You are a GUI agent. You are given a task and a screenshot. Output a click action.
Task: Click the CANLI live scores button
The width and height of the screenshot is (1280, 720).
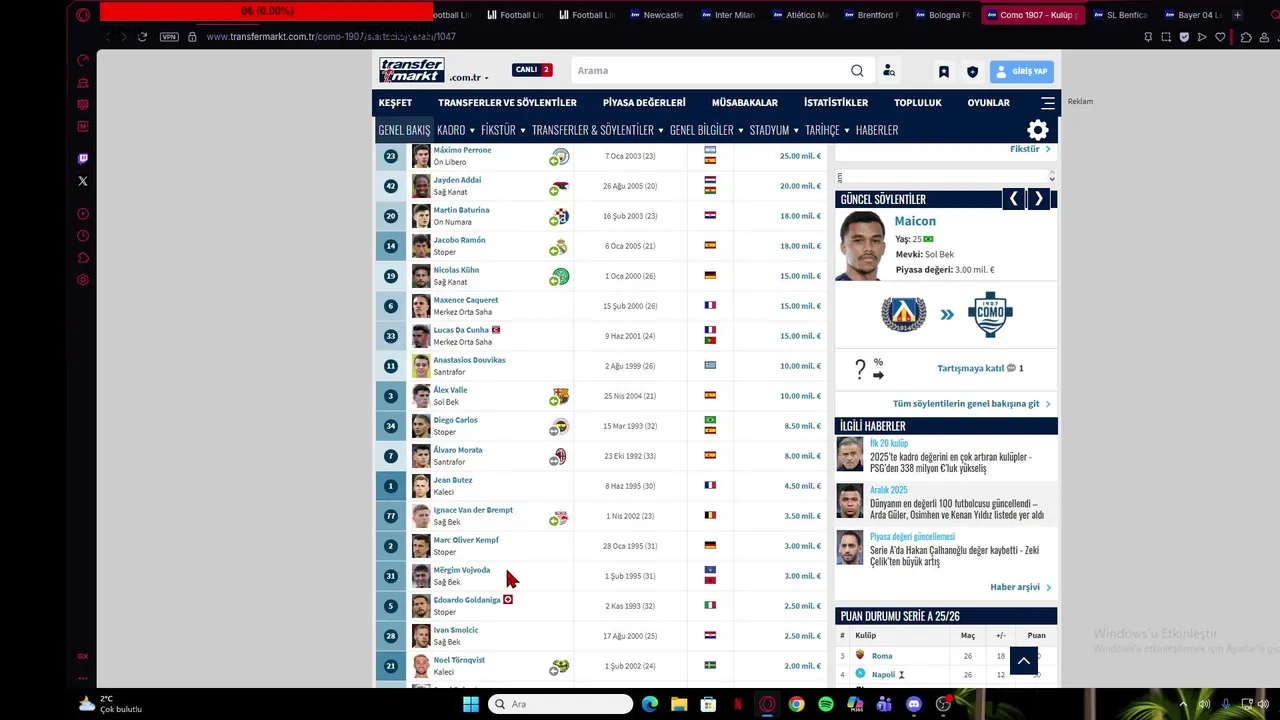[x=532, y=70]
